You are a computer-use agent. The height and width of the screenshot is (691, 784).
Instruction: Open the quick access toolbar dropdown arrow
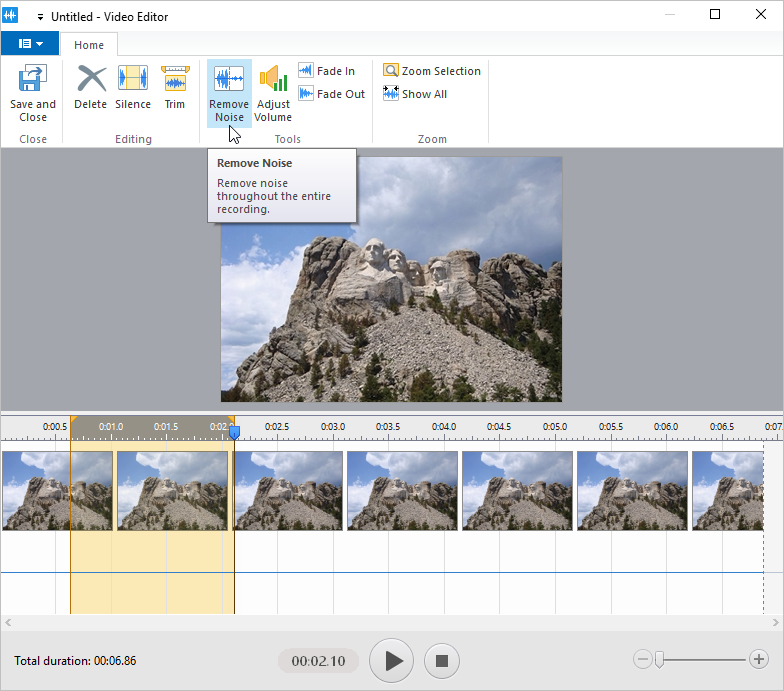click(x=40, y=17)
